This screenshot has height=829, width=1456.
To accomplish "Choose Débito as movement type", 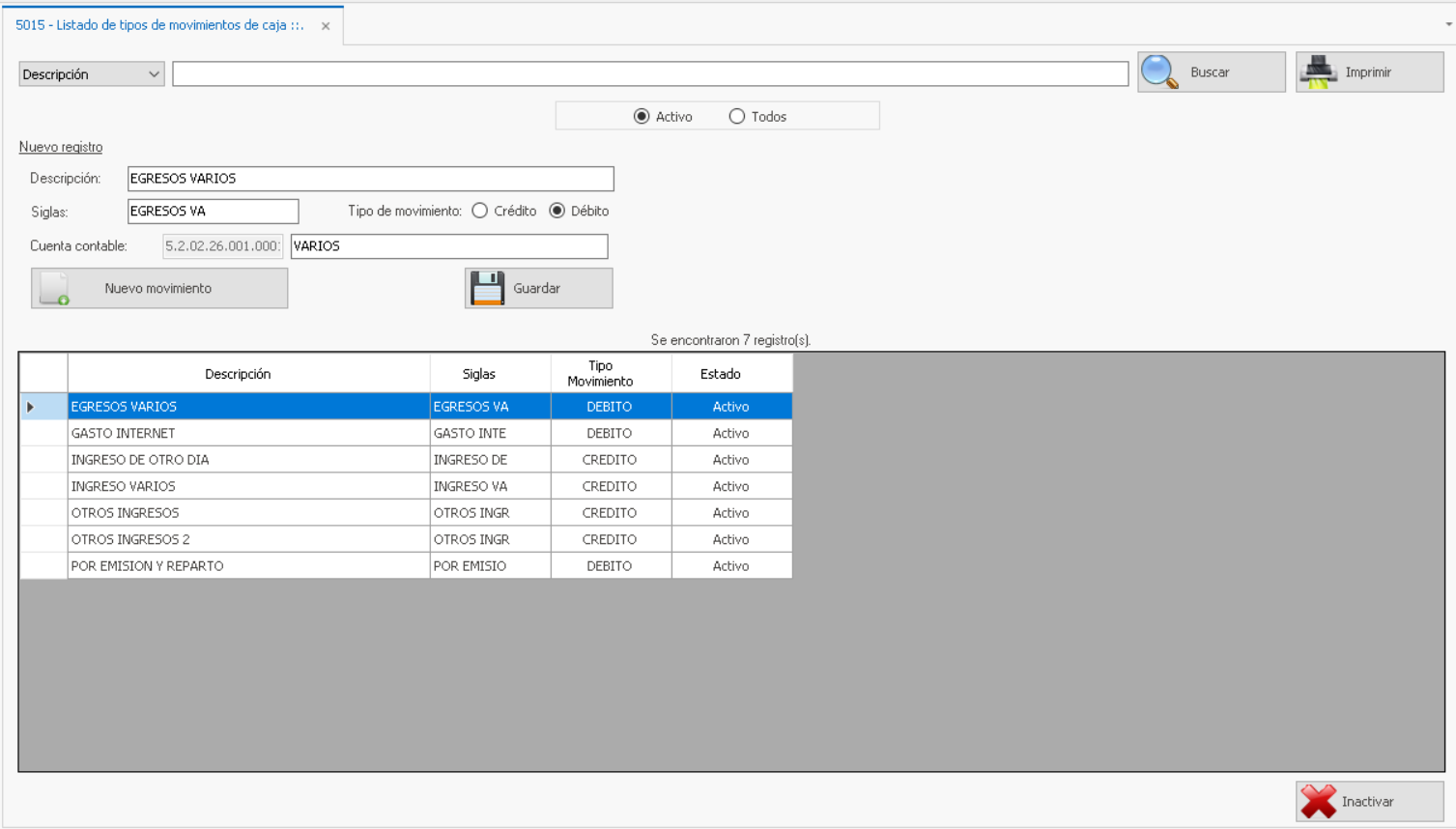I will point(557,211).
